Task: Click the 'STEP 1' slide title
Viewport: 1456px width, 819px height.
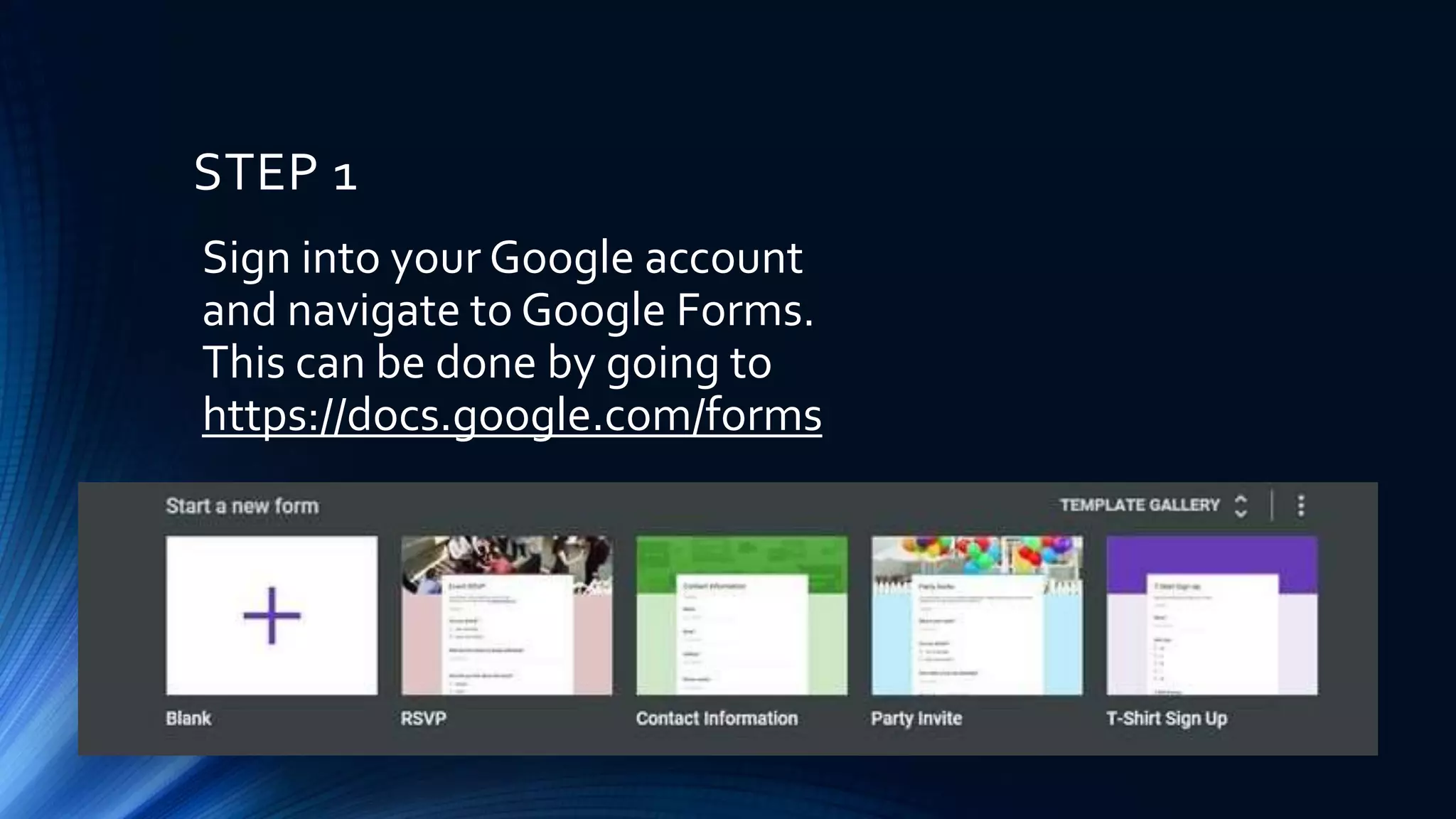Action: pos(275,172)
